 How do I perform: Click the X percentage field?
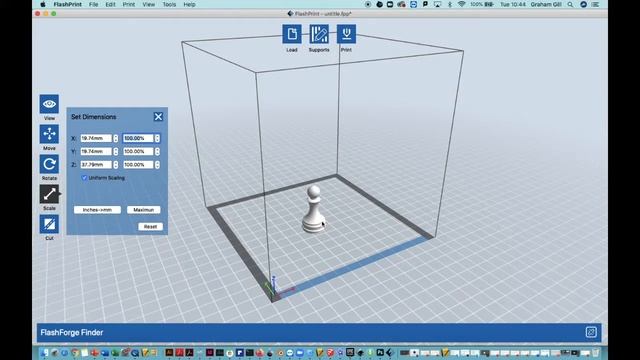tap(138, 138)
